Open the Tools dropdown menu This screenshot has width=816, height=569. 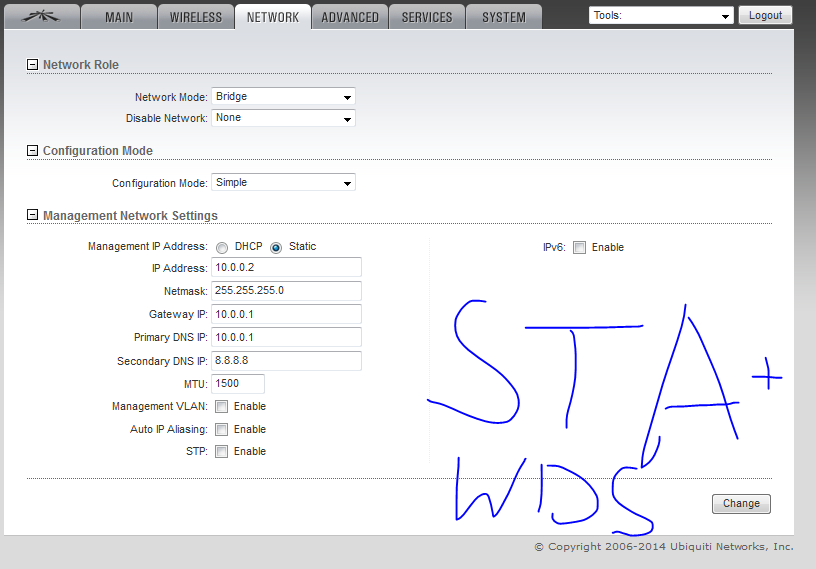[x=661, y=16]
